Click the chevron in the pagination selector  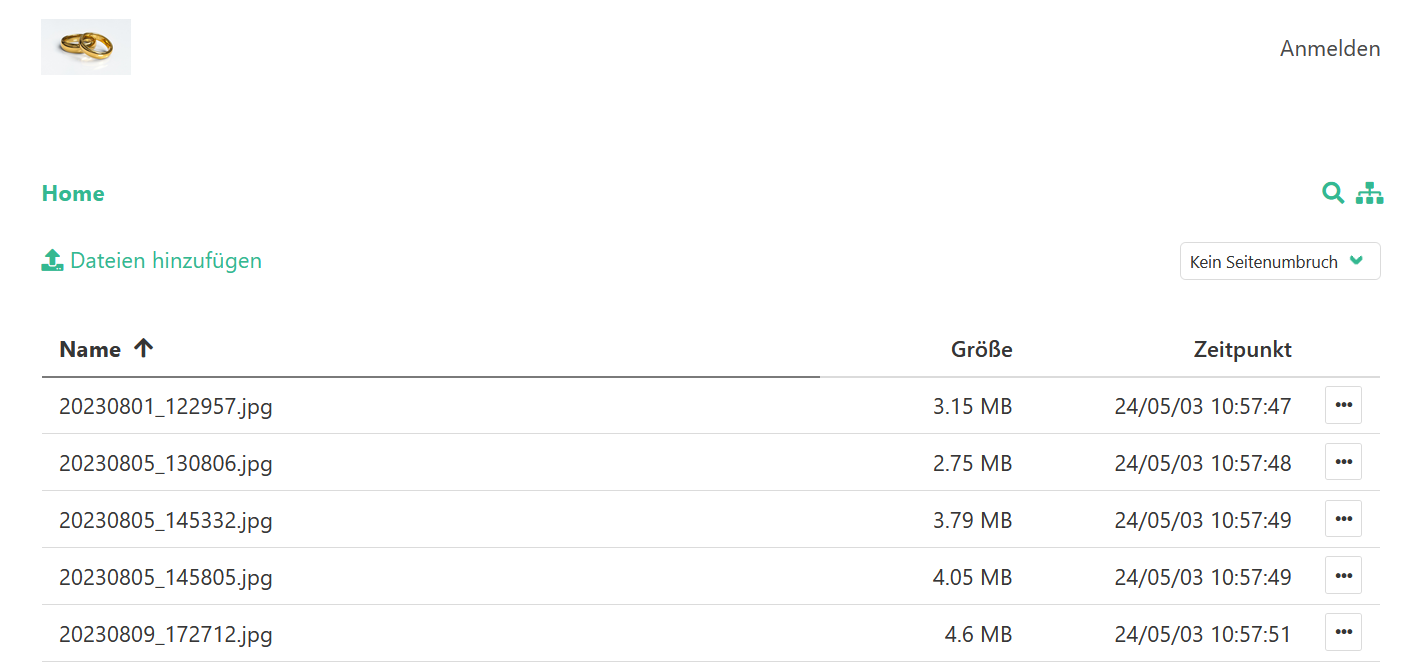pyautogui.click(x=1357, y=261)
